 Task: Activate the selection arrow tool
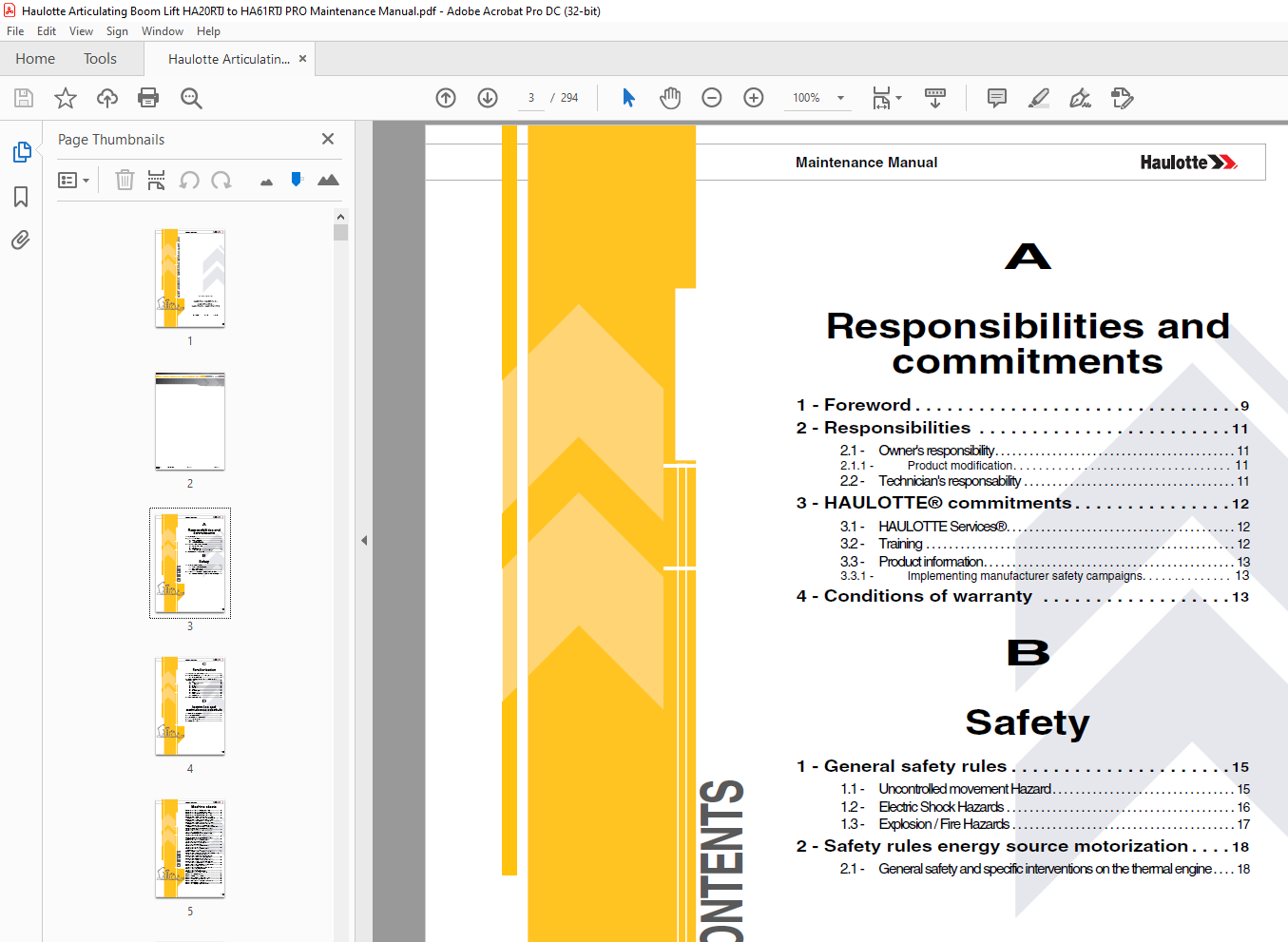point(628,98)
